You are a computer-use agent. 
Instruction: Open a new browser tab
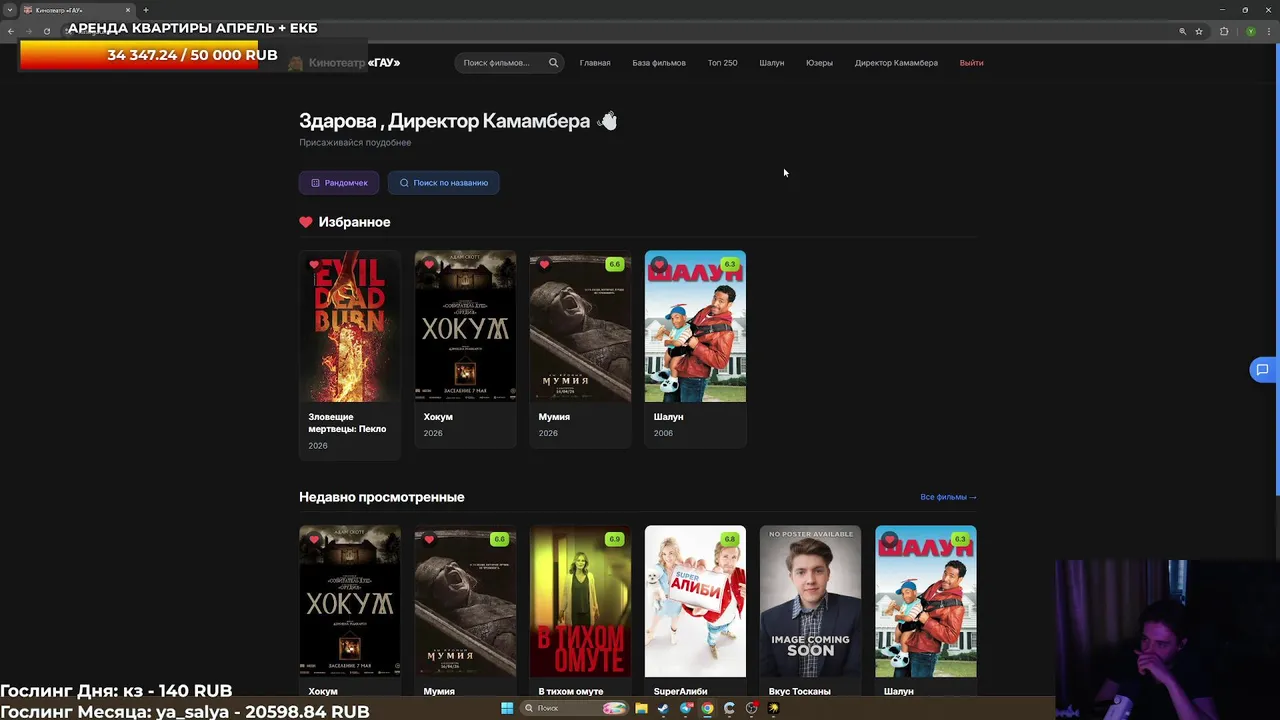(x=145, y=10)
